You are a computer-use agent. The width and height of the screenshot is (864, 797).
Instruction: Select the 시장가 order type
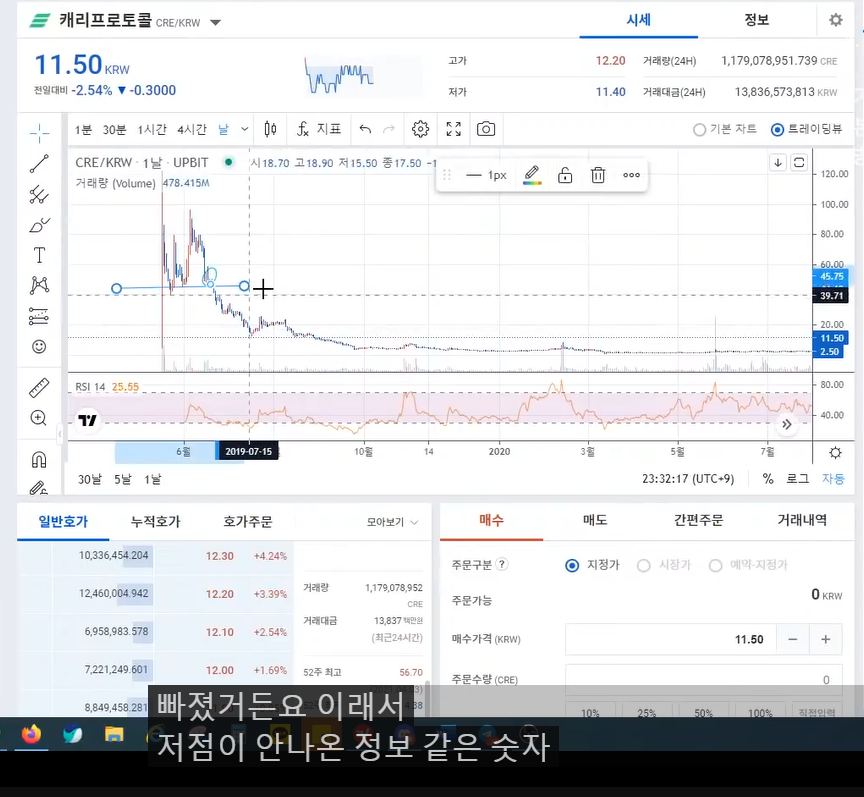[x=644, y=566]
